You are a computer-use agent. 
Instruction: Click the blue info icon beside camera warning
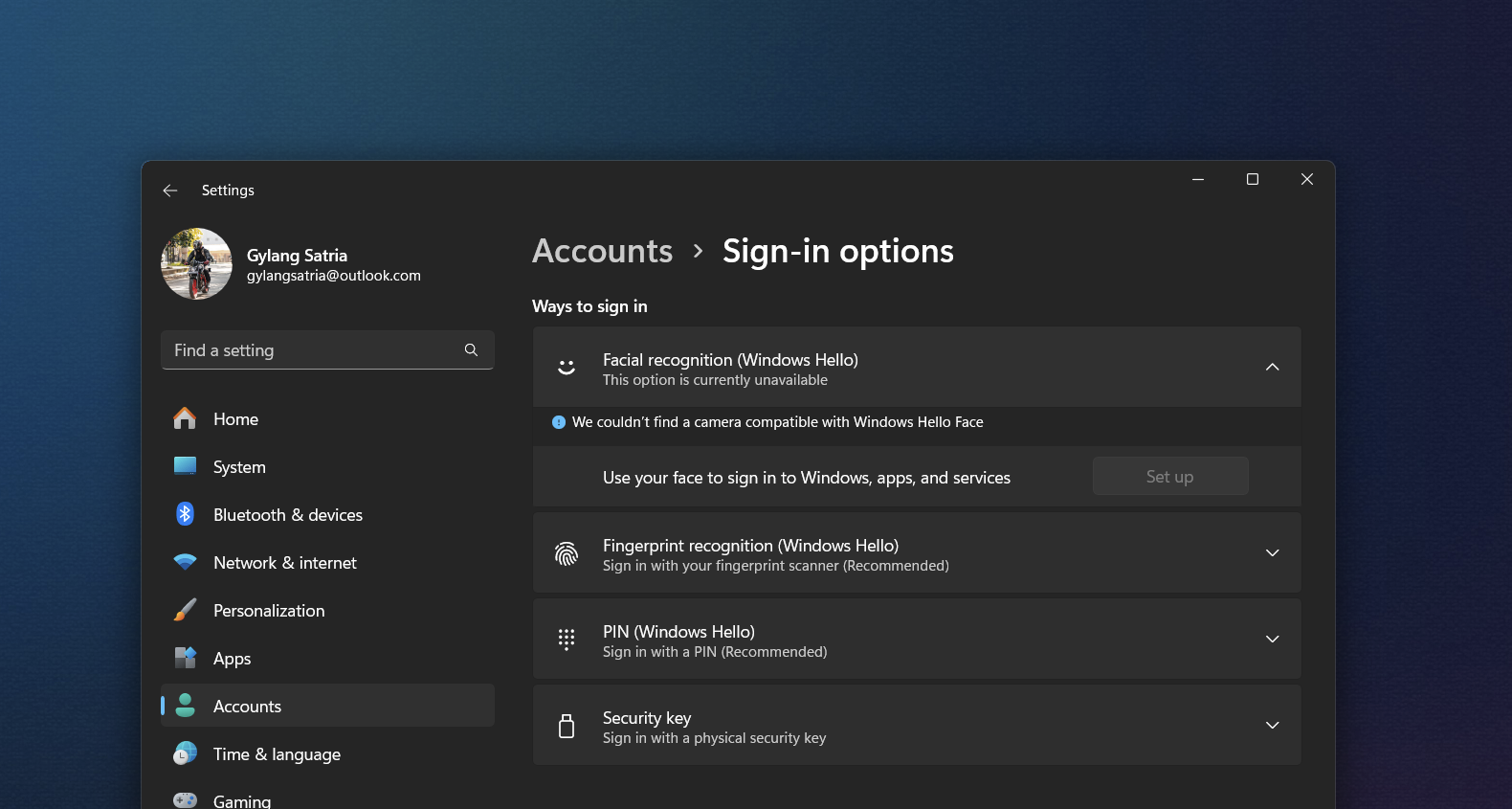(x=559, y=422)
